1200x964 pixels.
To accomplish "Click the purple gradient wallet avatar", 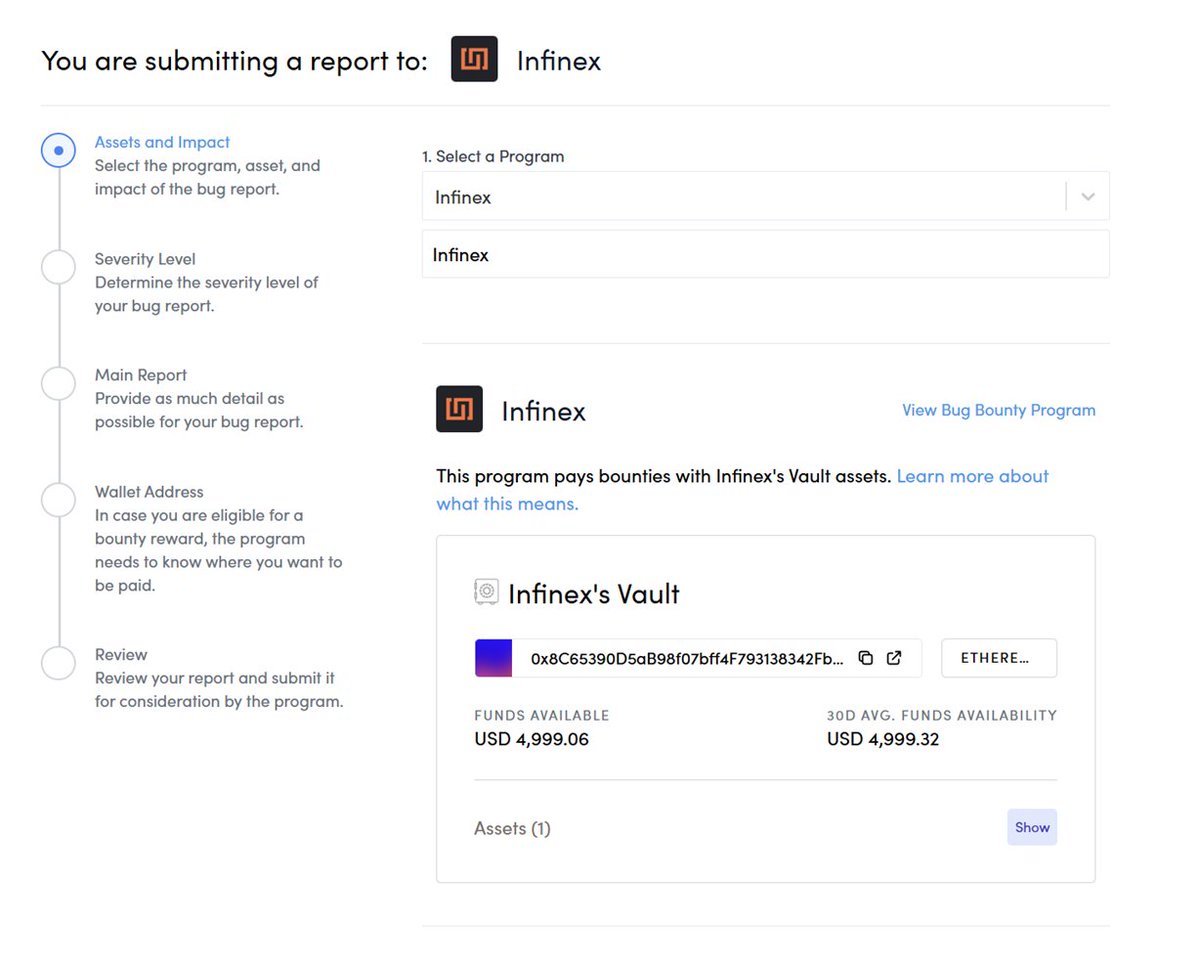I will 493,658.
